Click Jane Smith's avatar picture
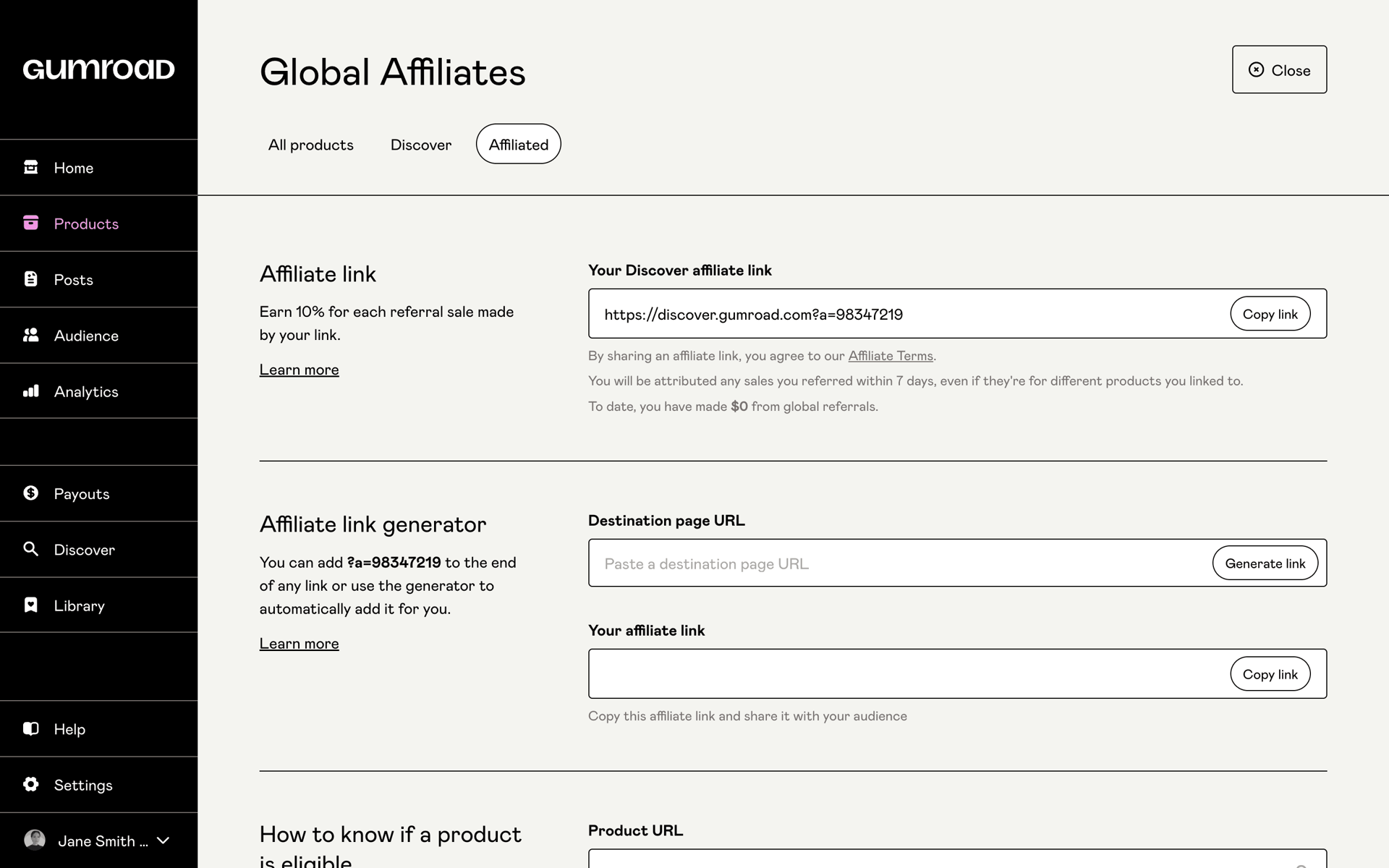This screenshot has width=1389, height=868. (35, 840)
